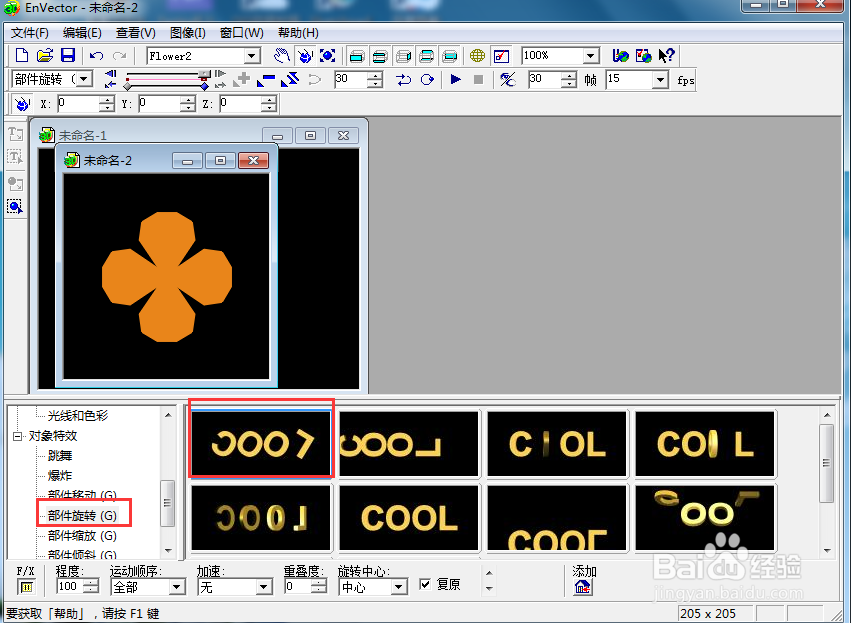Image resolution: width=851 pixels, height=623 pixels.
Task: Click the blue diagonal-slash keyframe icon
Action: pyautogui.click(x=290, y=80)
